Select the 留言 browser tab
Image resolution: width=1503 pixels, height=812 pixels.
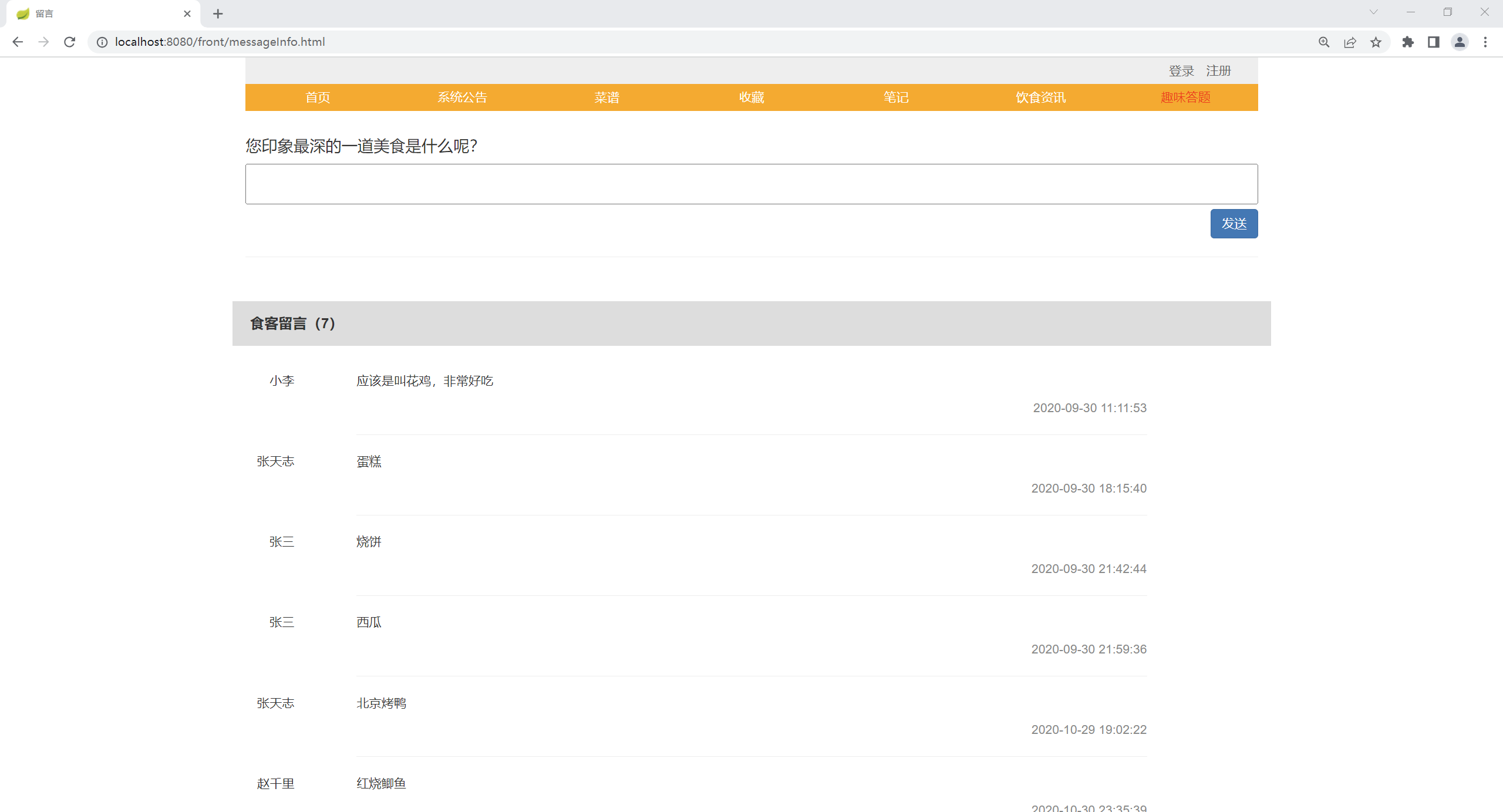[103, 14]
